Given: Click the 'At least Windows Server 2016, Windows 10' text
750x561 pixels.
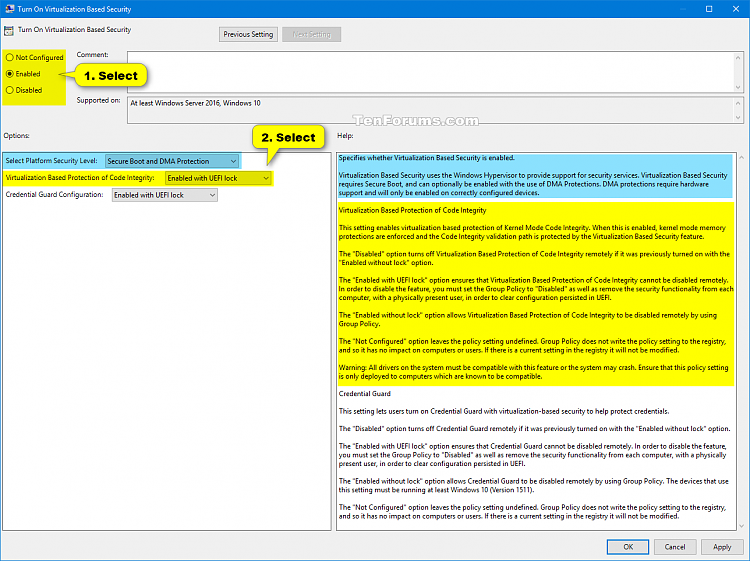Looking at the screenshot, I should [195, 103].
